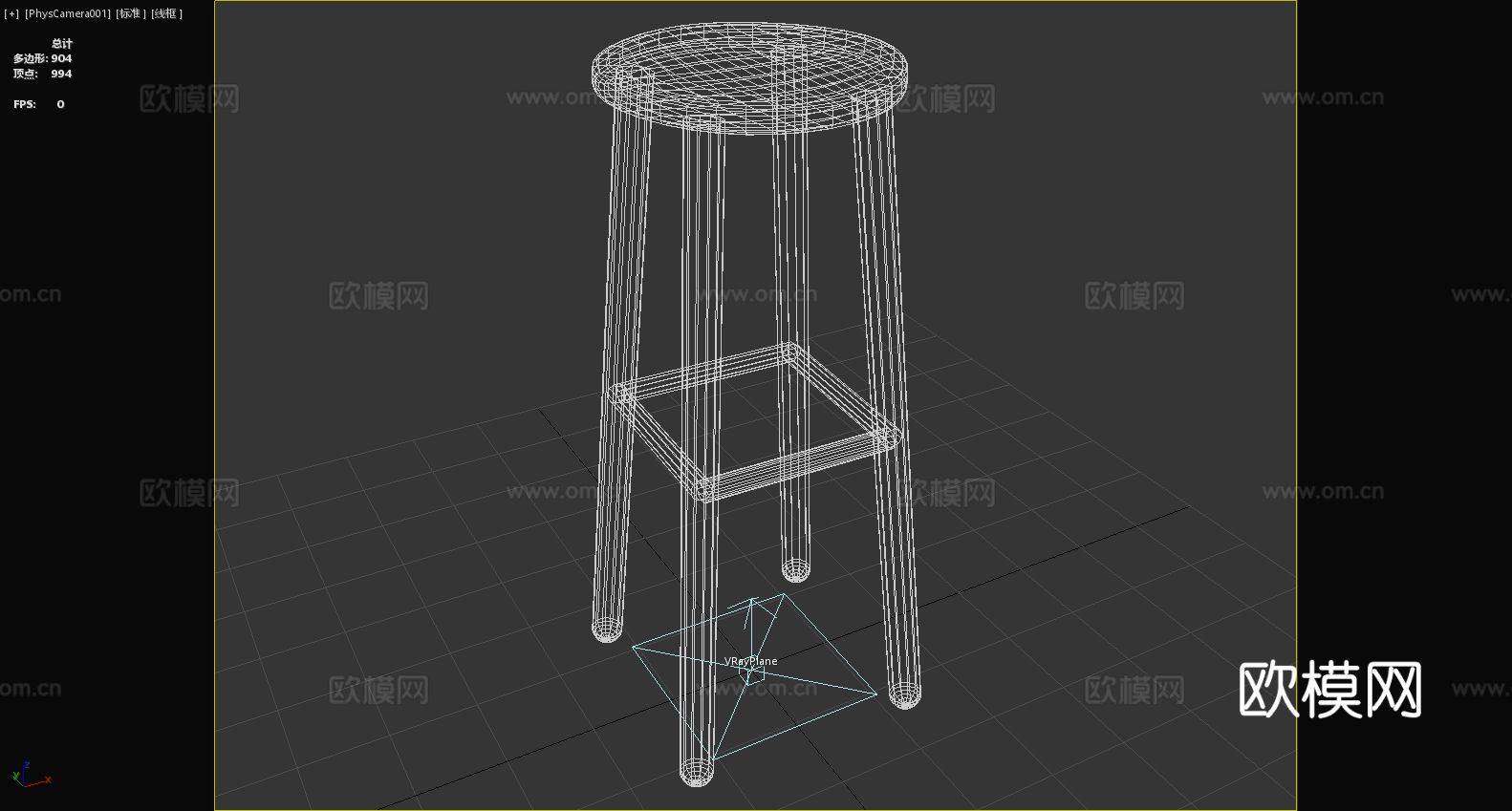Open the 标准 shading quality menu

tap(131, 13)
